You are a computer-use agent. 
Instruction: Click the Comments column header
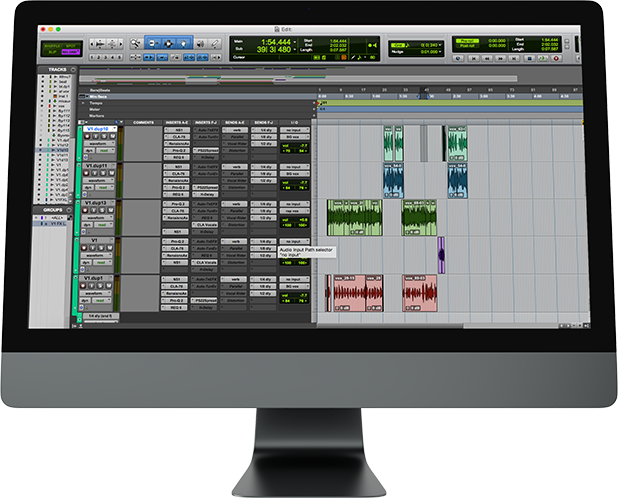tap(143, 123)
